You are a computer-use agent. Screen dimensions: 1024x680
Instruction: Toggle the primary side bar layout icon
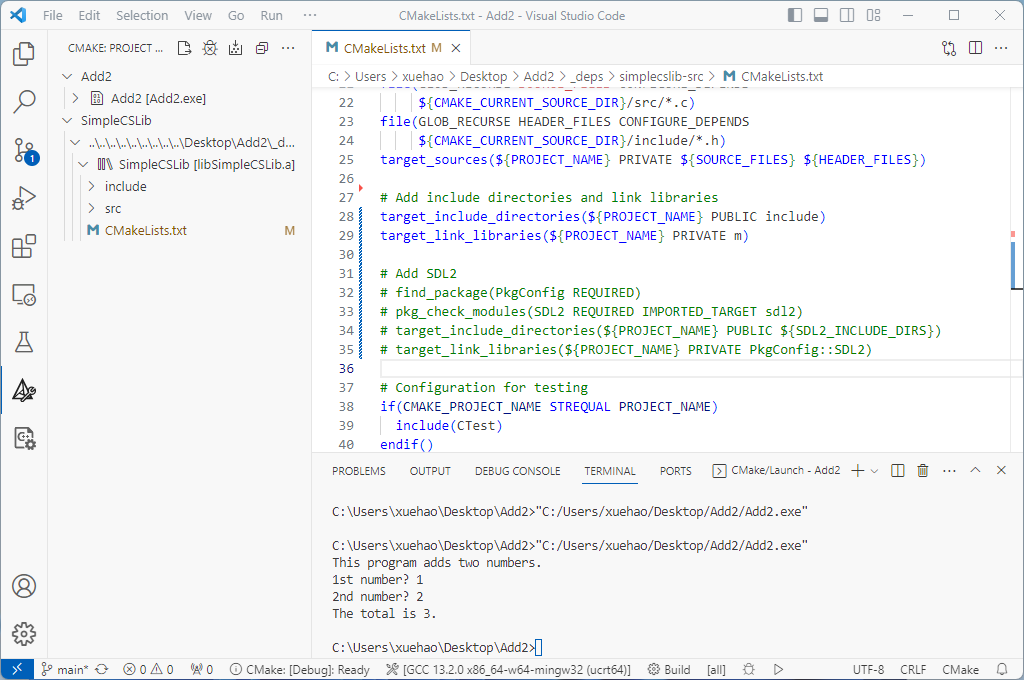[795, 15]
